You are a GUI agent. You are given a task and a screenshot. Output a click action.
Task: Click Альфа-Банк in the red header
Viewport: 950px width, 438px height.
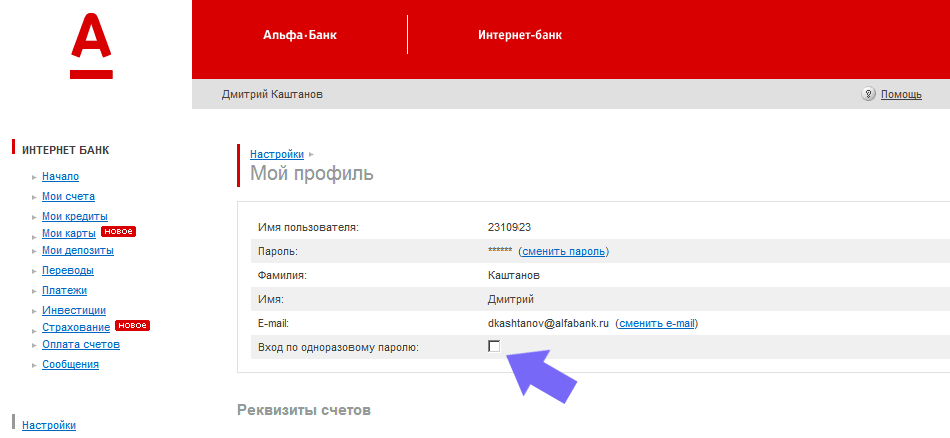pyautogui.click(x=300, y=35)
